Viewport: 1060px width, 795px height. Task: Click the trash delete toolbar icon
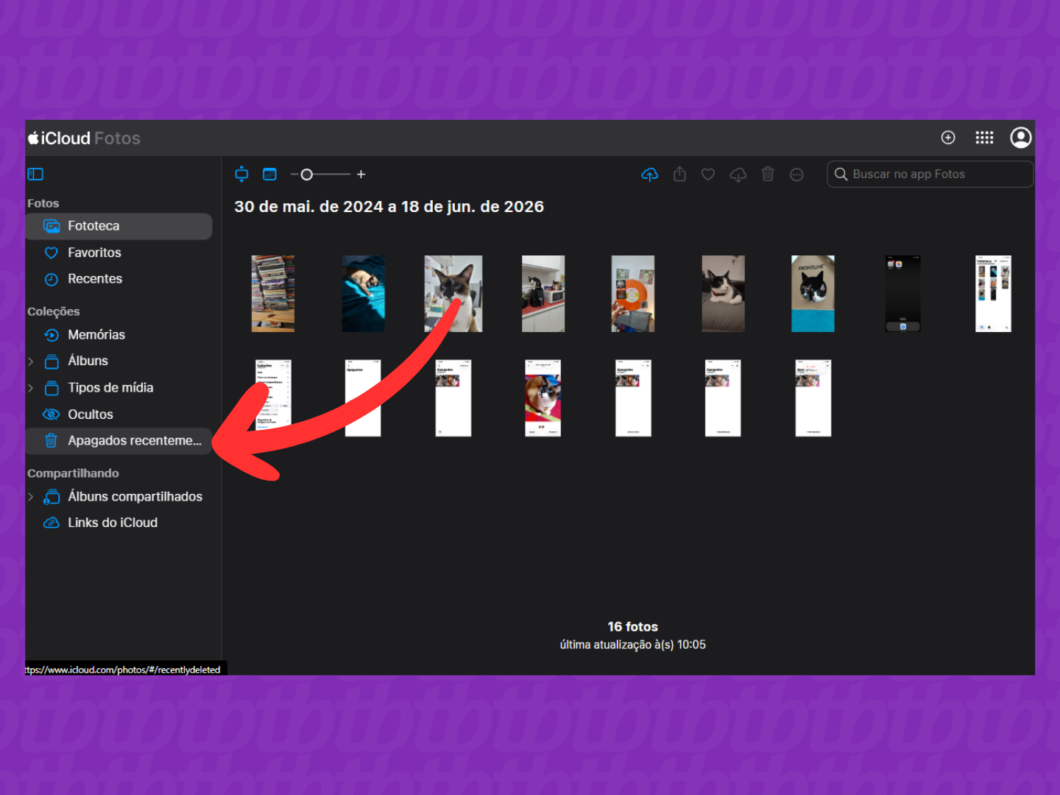[x=768, y=174]
